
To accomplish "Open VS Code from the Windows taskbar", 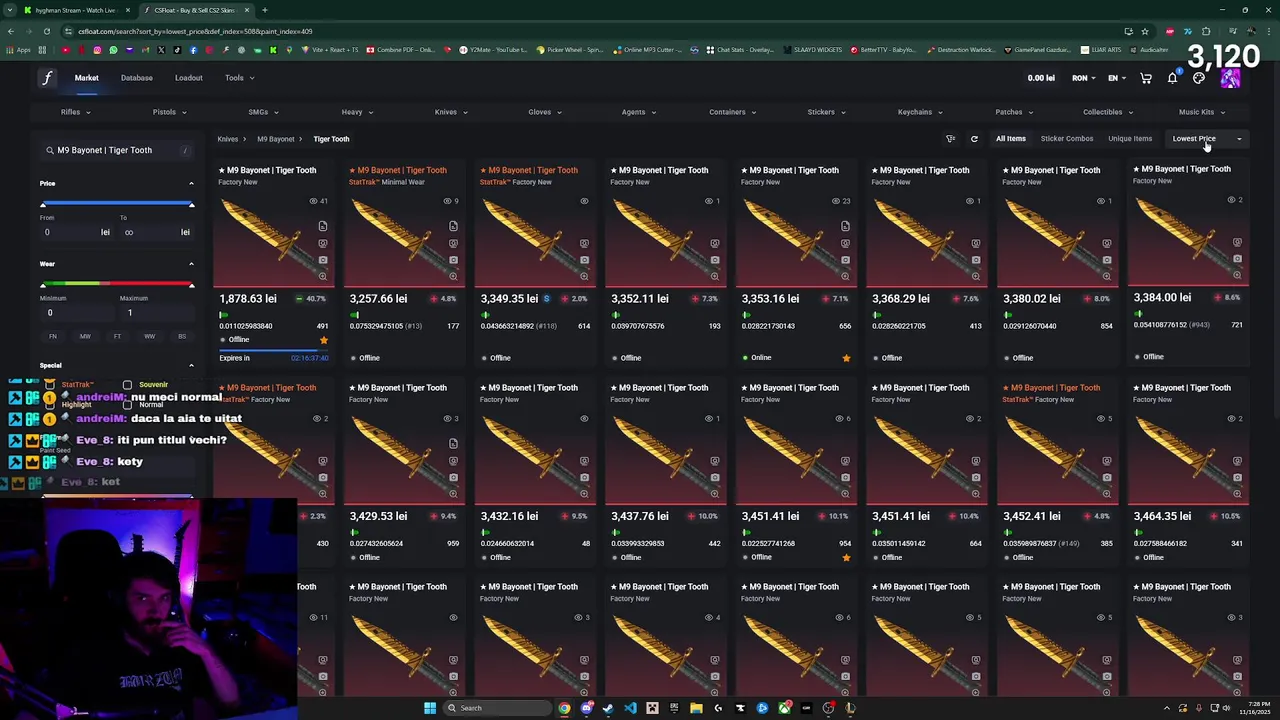I will click(x=630, y=708).
